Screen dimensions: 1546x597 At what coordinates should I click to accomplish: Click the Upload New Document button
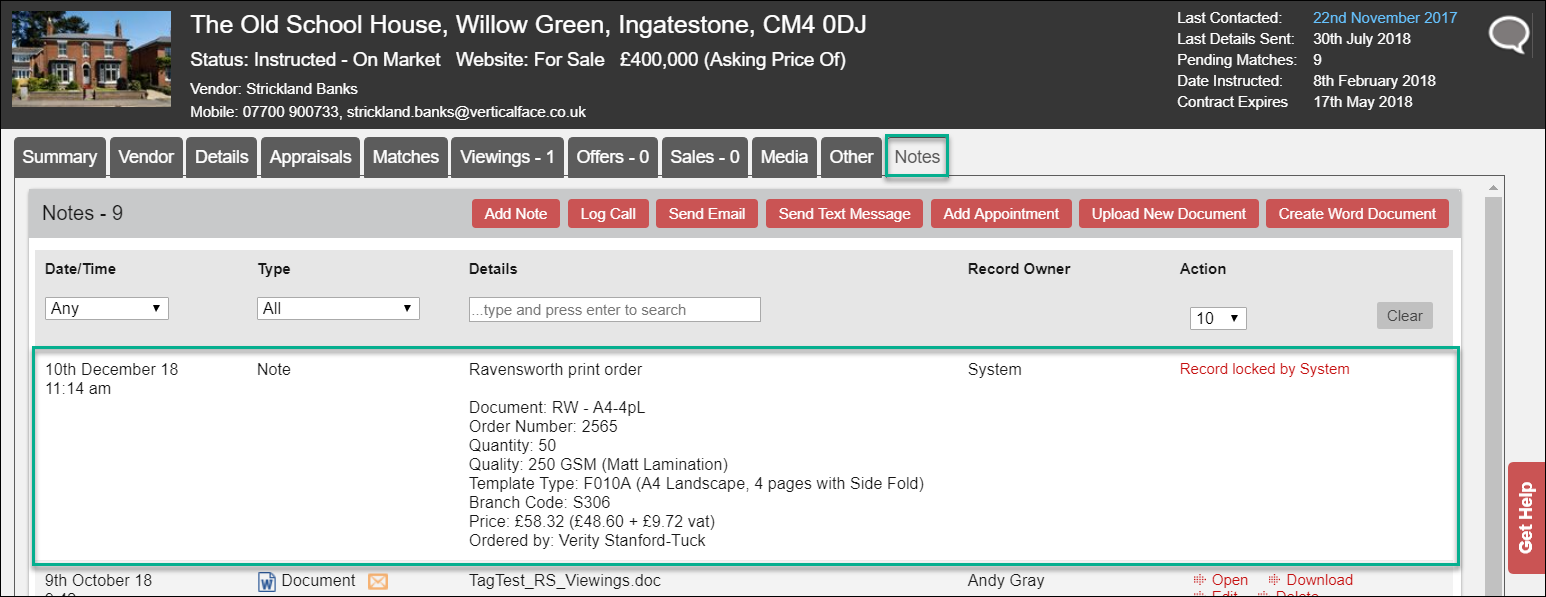pos(1169,214)
